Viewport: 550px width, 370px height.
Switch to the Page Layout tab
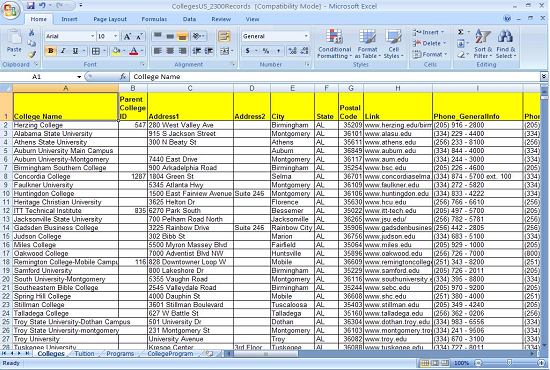point(109,19)
